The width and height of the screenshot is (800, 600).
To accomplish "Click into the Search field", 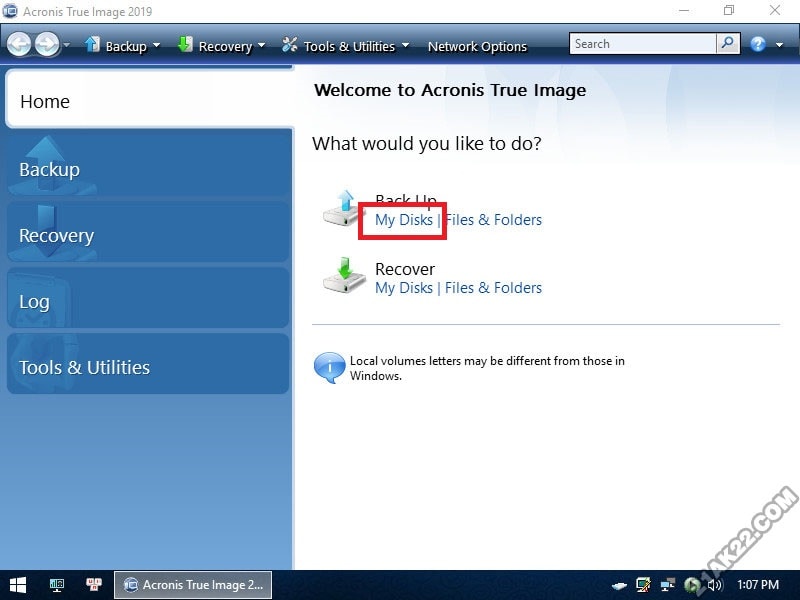I will 643,44.
